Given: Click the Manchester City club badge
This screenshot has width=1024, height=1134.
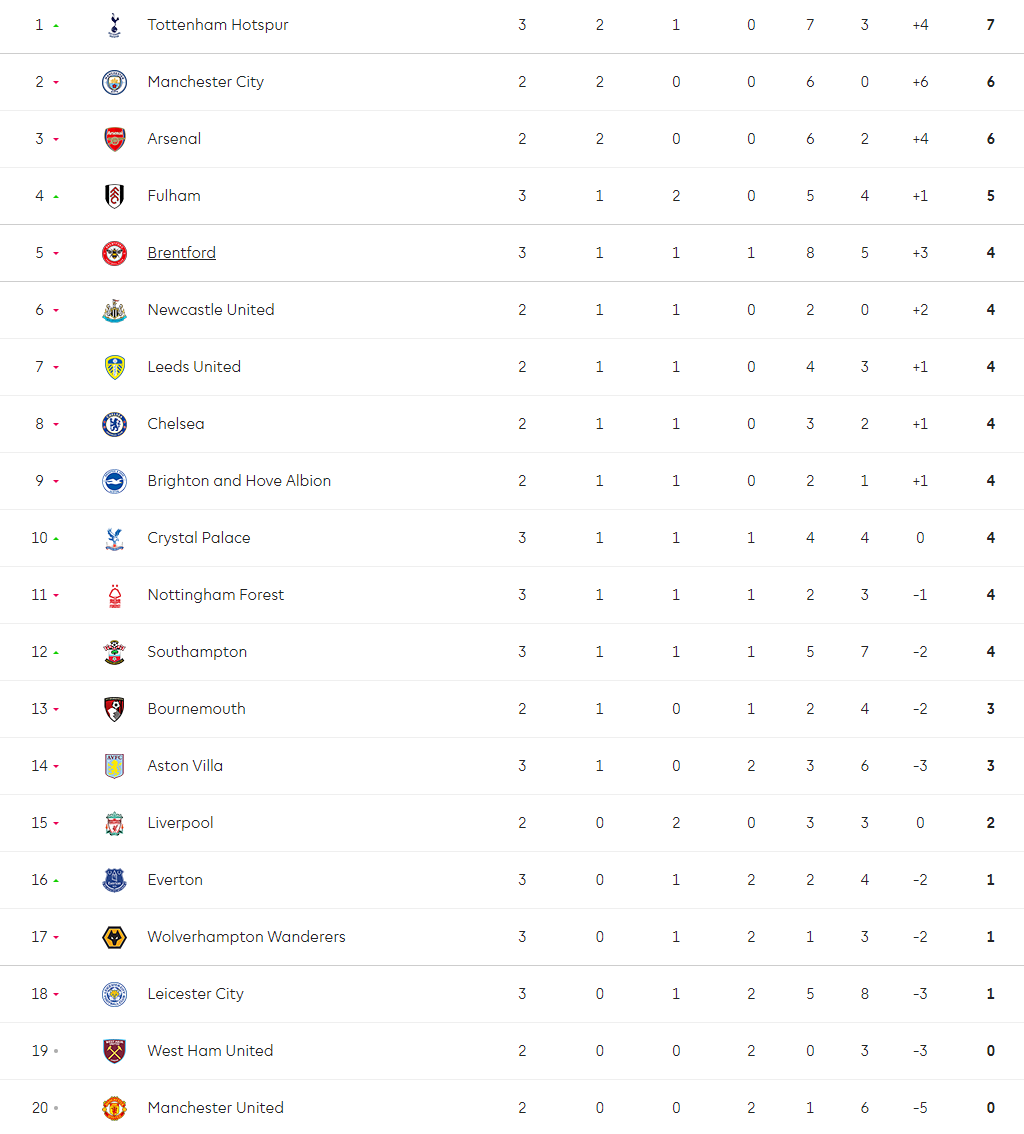Looking at the screenshot, I should (x=114, y=82).
